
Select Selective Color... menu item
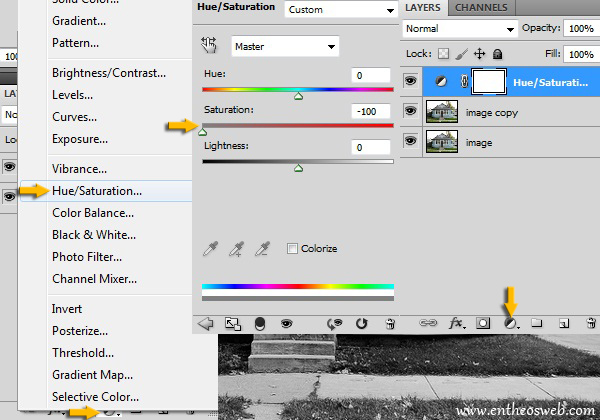point(95,397)
